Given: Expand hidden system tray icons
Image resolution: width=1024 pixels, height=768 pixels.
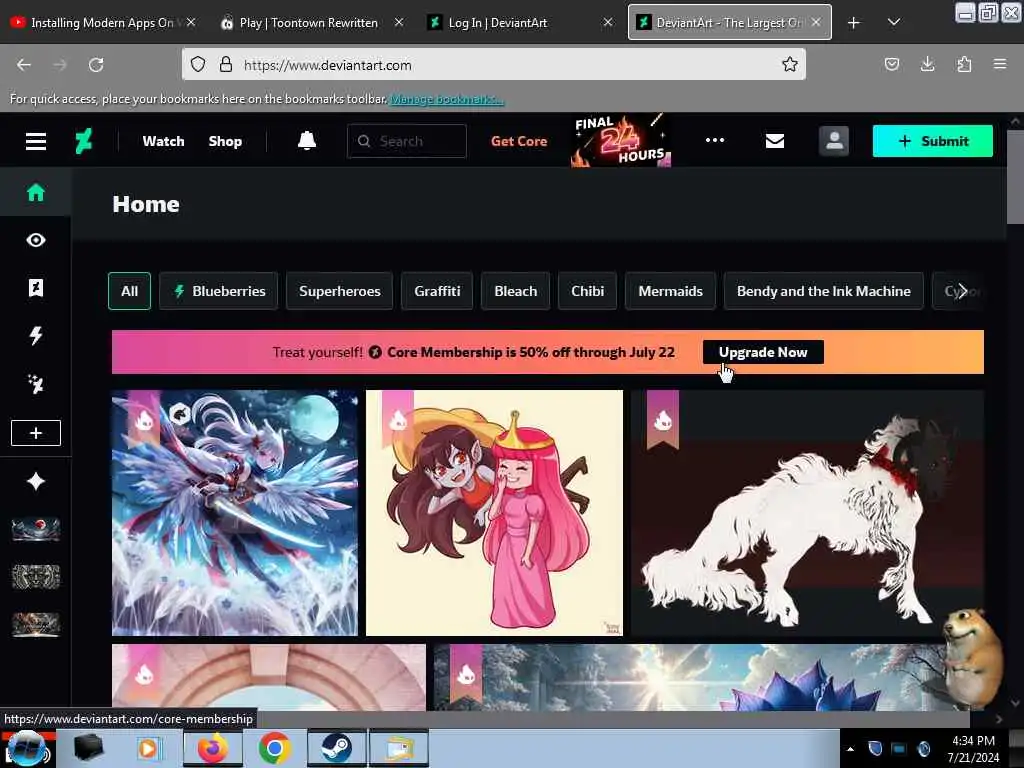Looking at the screenshot, I should point(850,749).
